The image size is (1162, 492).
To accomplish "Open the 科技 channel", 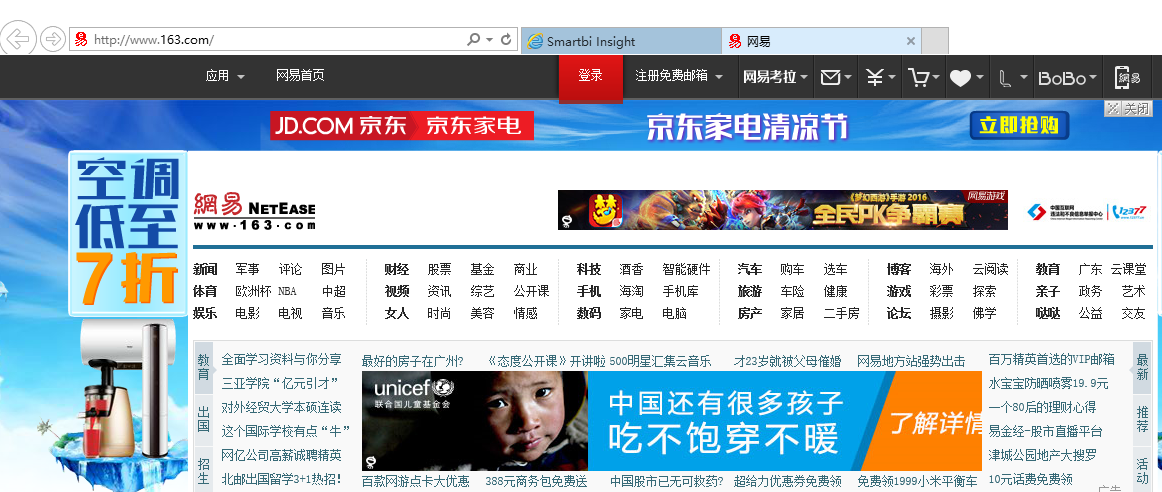I will [589, 270].
